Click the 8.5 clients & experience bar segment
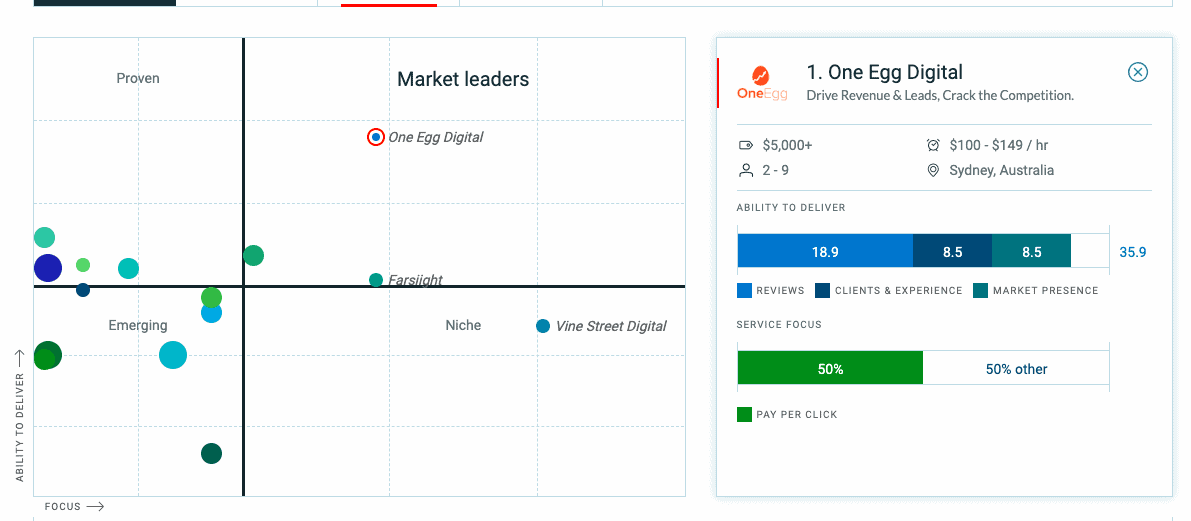Image resolution: width=1191 pixels, height=521 pixels. (x=952, y=252)
